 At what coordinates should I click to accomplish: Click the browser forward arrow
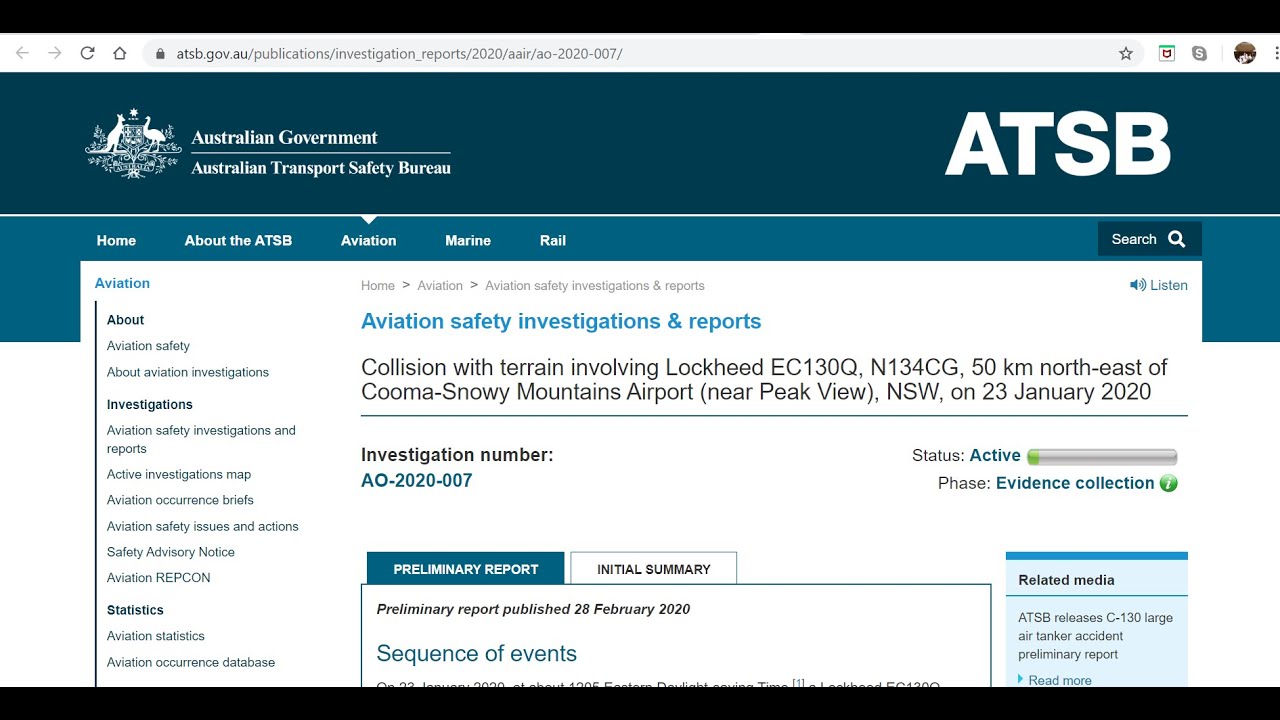[x=55, y=54]
